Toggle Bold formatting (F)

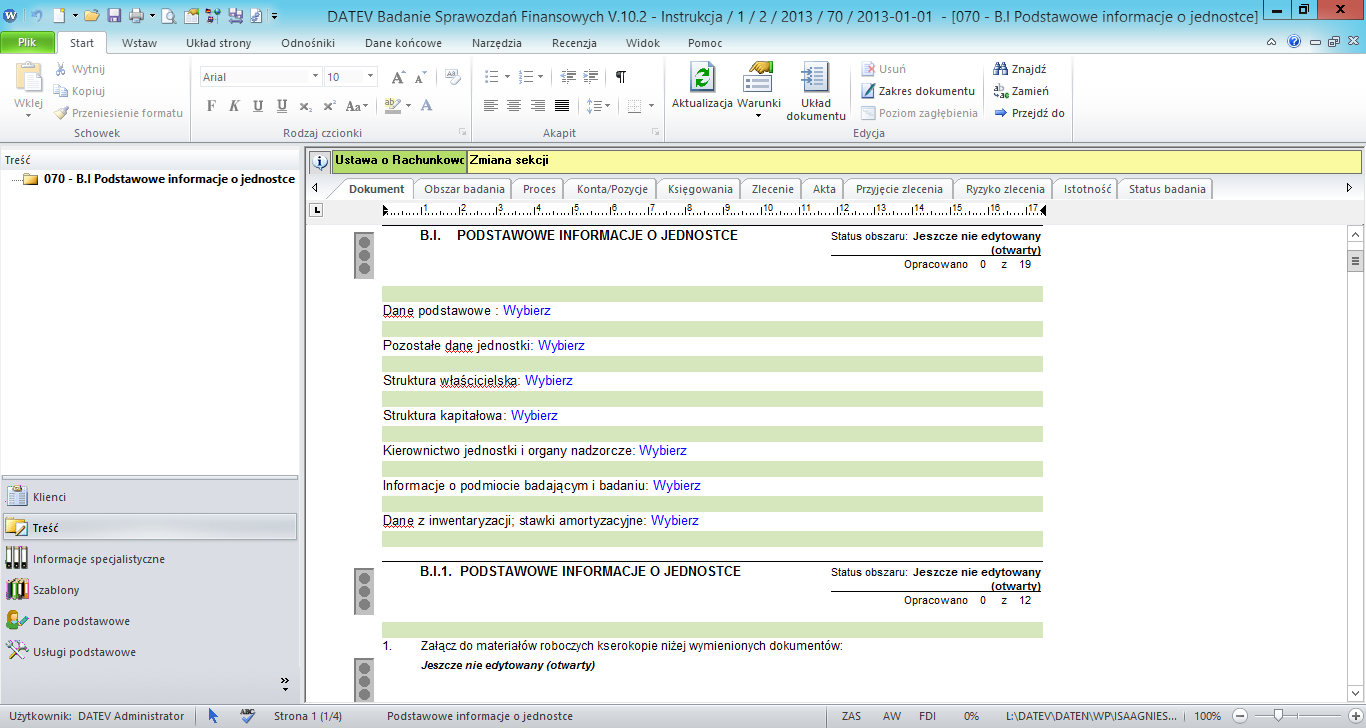pyautogui.click(x=211, y=106)
